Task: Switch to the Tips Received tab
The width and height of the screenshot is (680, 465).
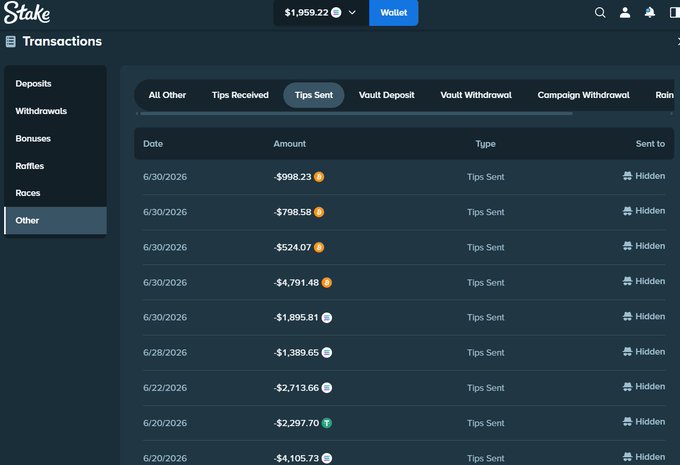Action: (x=240, y=95)
